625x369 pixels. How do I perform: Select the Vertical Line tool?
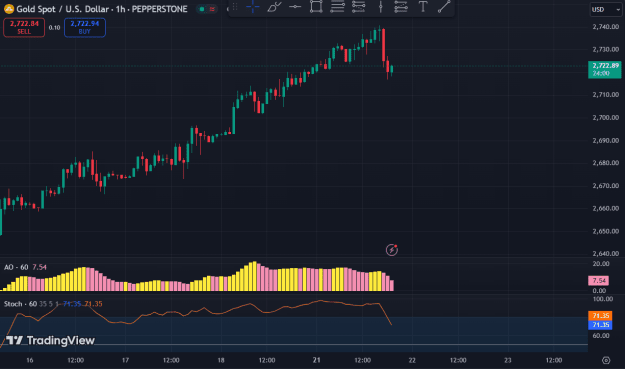tap(380, 7)
